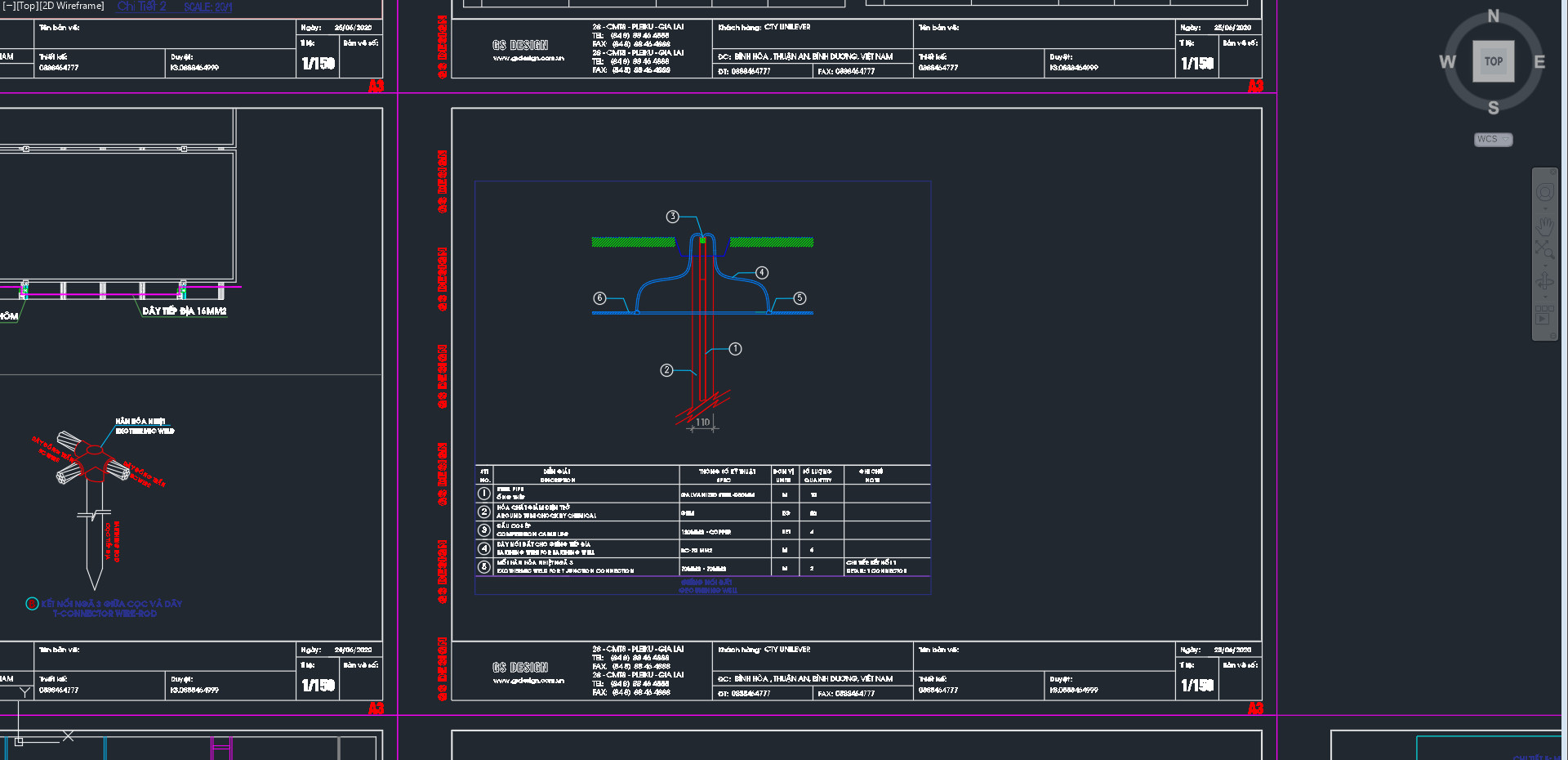
Task: Click the W compass direction on ViewCube
Action: click(1447, 62)
